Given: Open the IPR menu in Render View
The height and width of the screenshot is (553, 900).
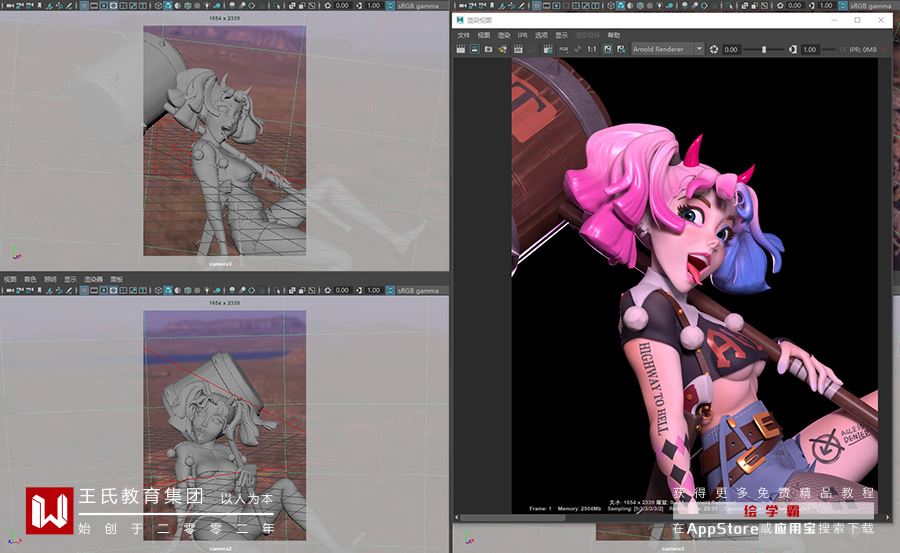Looking at the screenshot, I should (522, 35).
